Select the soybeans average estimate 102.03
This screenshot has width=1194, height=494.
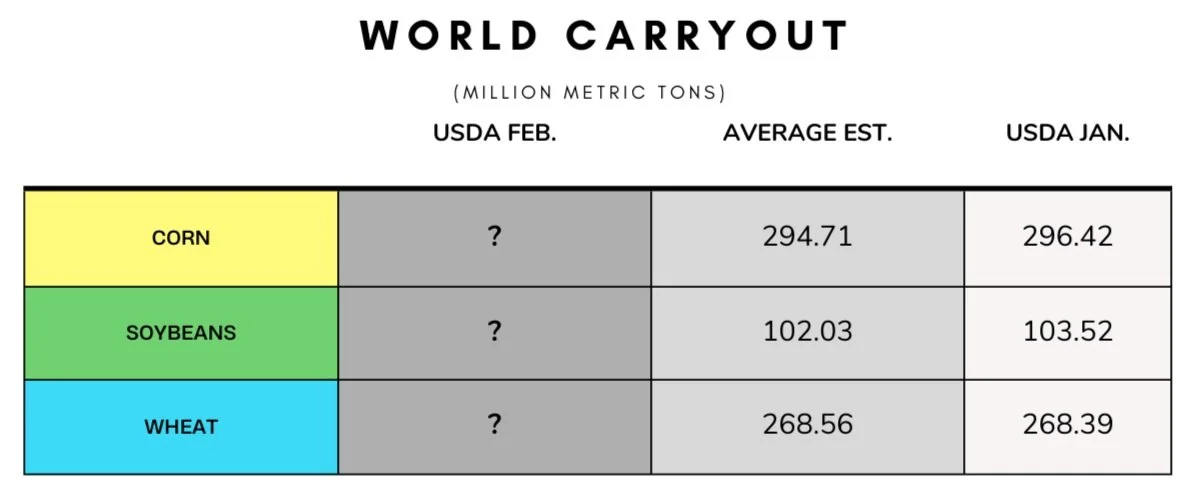808,331
